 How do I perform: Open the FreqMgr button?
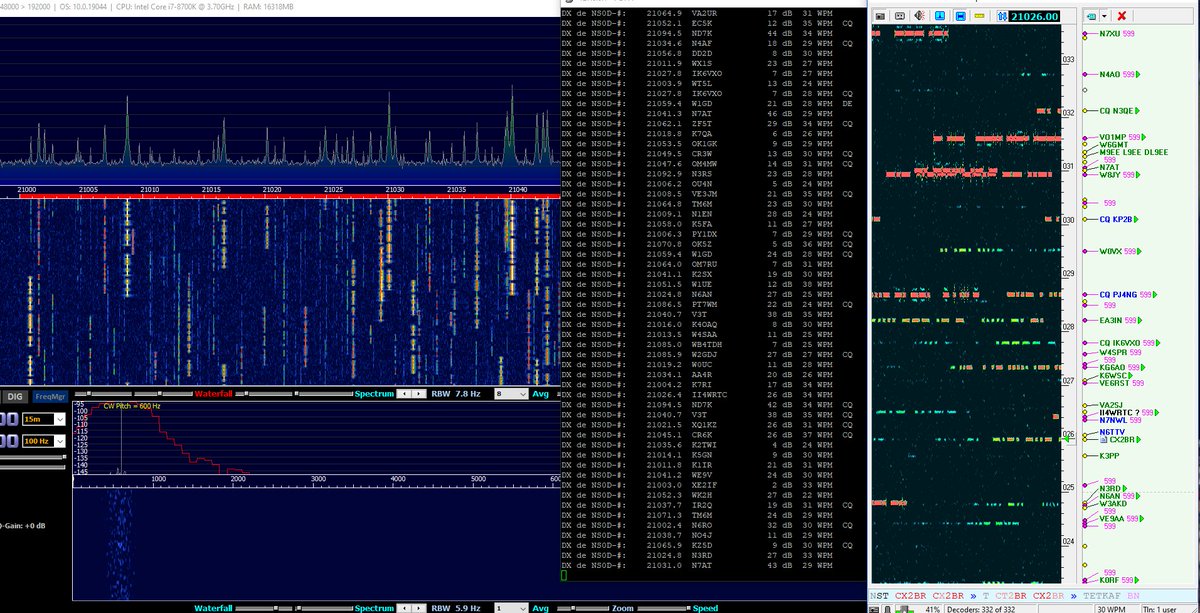(50, 397)
